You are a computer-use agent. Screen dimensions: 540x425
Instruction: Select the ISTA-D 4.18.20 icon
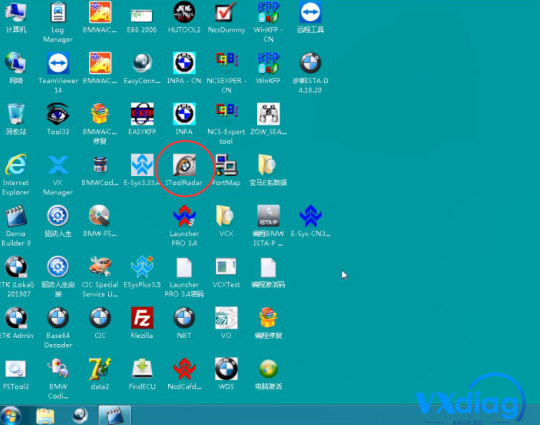point(310,63)
